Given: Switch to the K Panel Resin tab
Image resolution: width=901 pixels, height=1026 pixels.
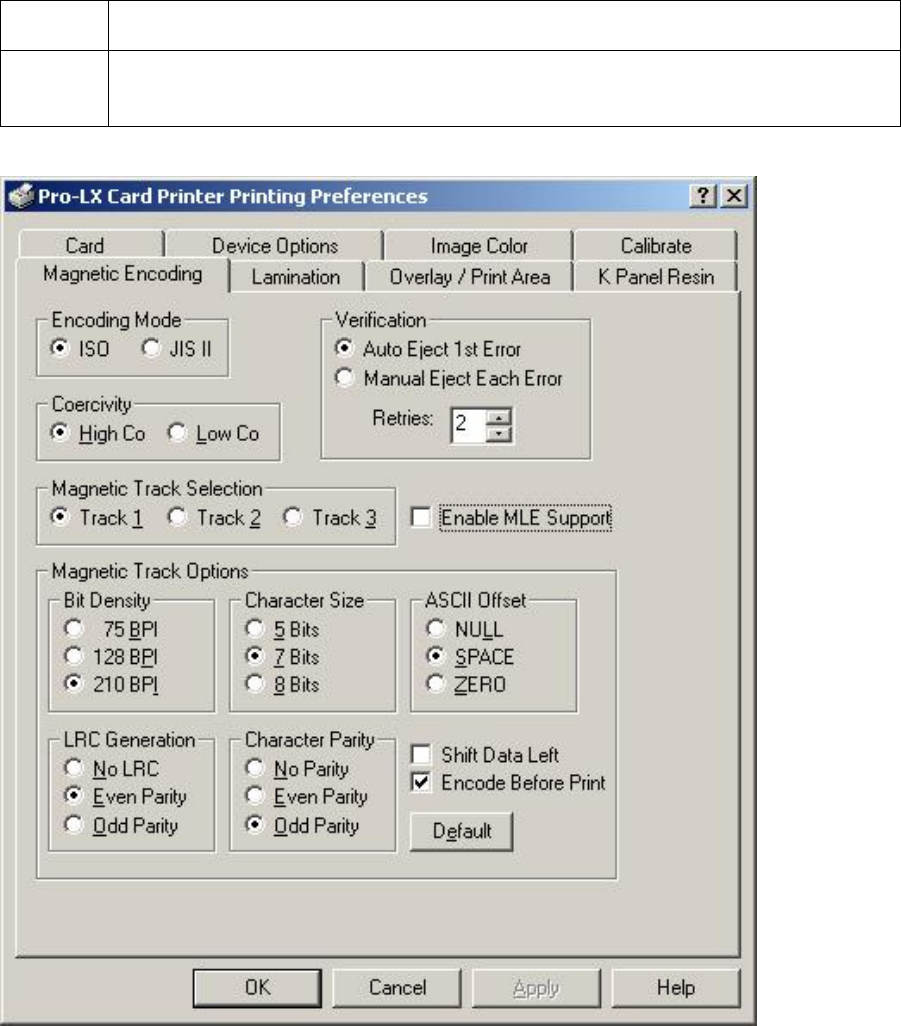Looking at the screenshot, I should pyautogui.click(x=656, y=277).
